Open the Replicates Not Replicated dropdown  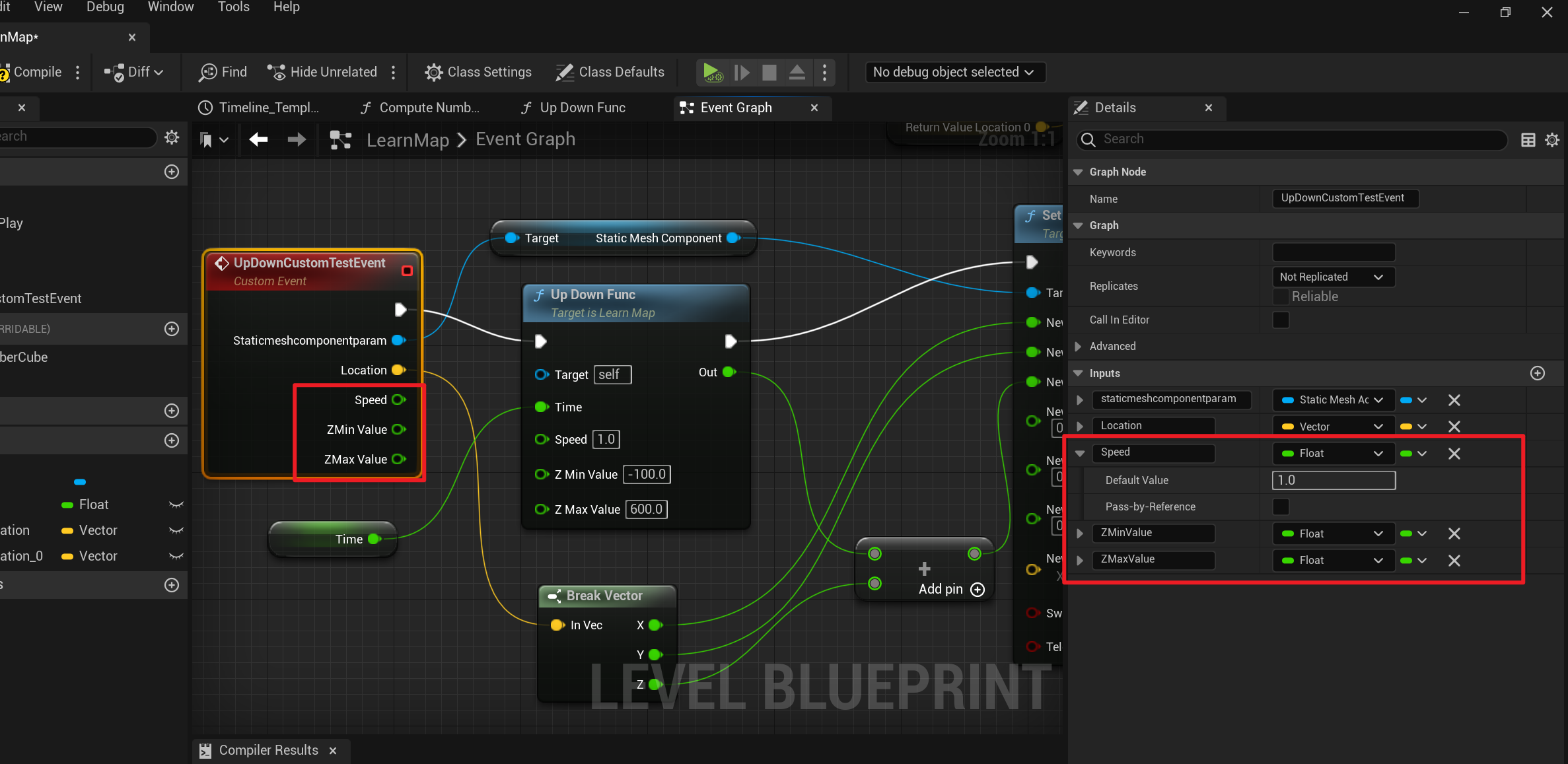click(x=1334, y=277)
